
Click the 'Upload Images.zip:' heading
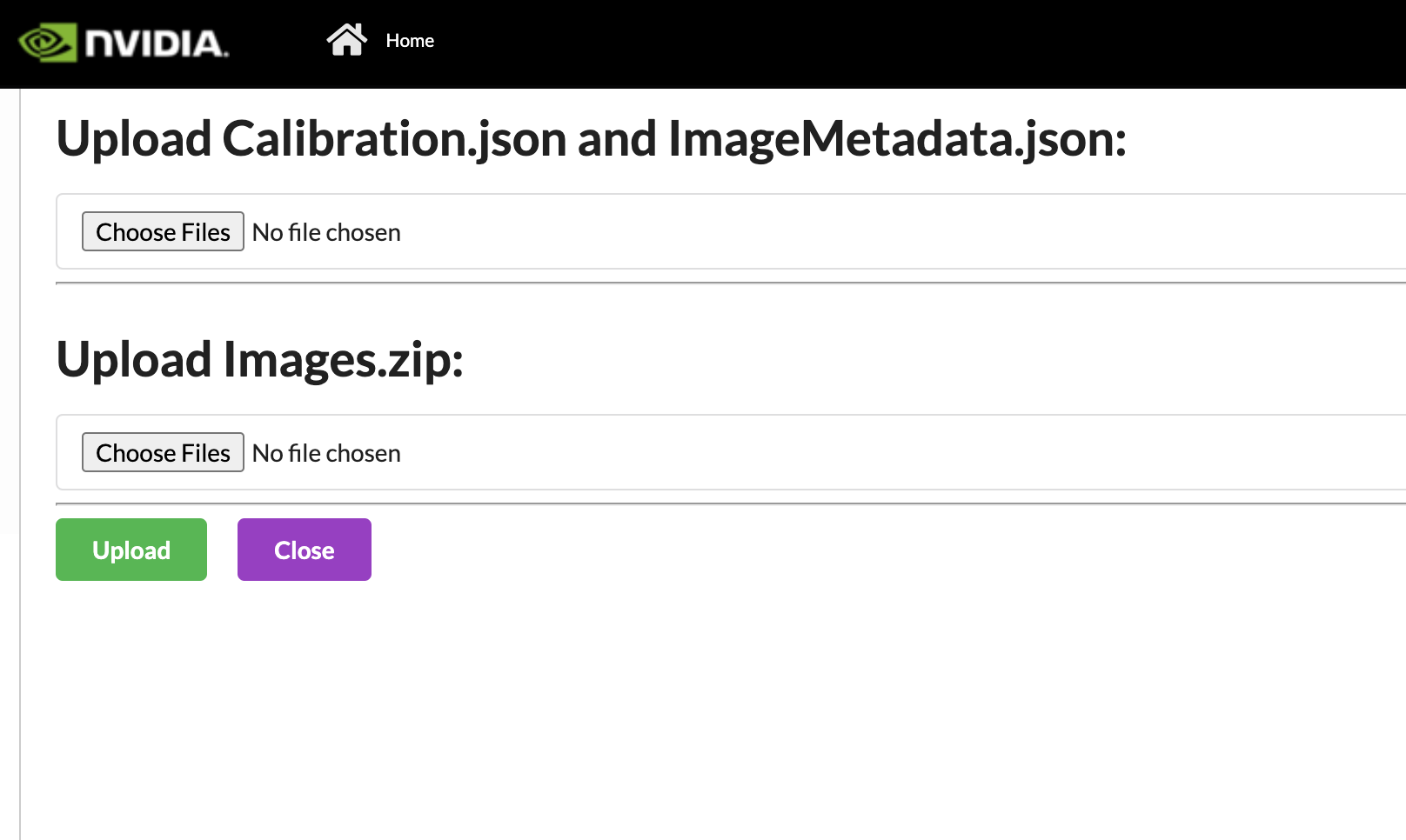coord(259,360)
